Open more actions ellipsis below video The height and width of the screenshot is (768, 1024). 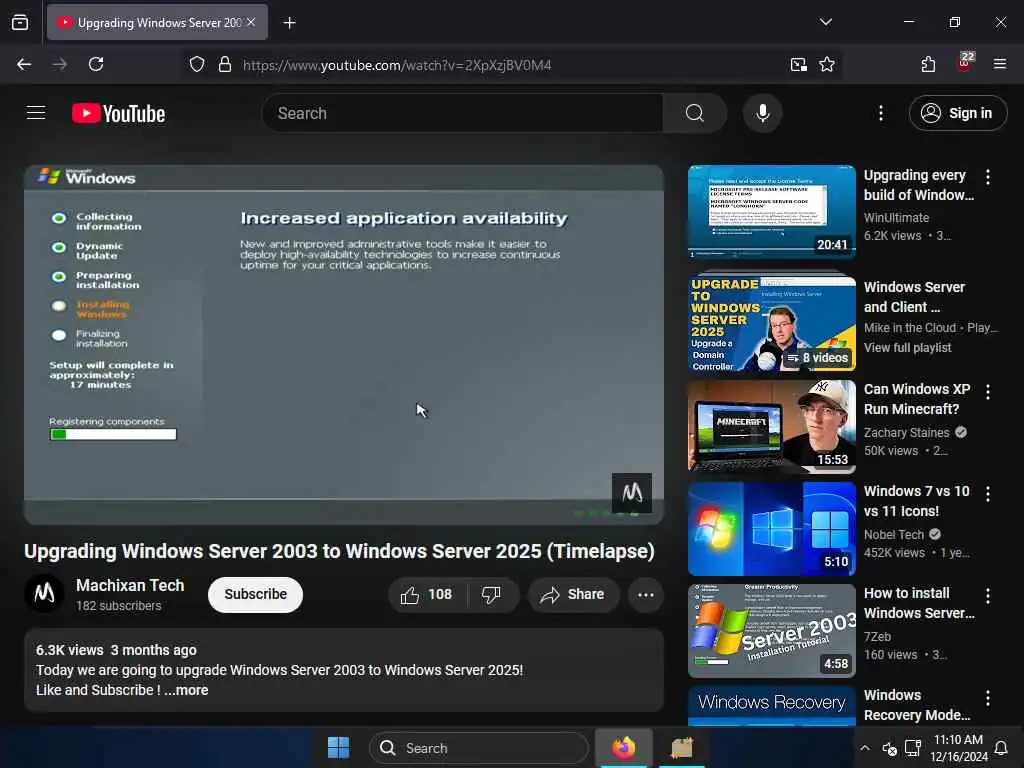[646, 594]
